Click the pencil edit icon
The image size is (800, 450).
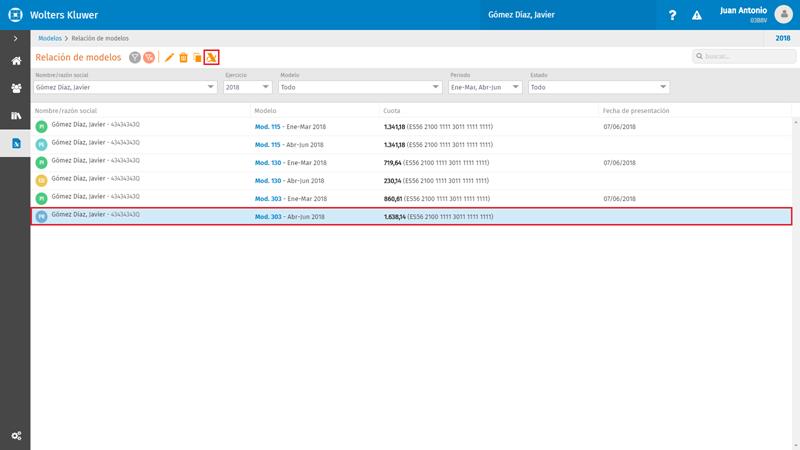[x=169, y=58]
